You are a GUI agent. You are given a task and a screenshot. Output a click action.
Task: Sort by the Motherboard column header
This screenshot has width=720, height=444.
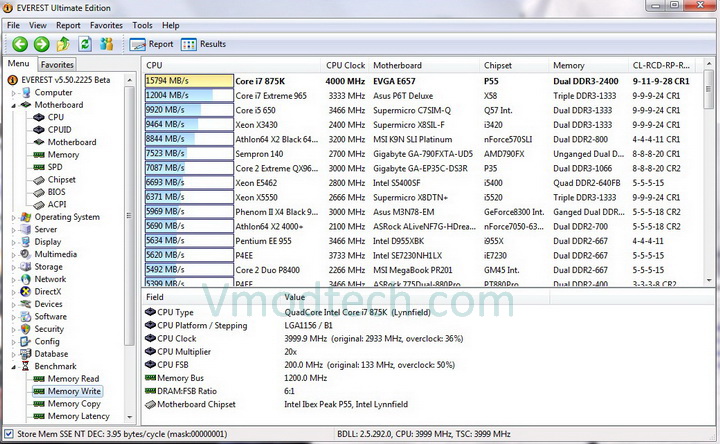[424, 65]
